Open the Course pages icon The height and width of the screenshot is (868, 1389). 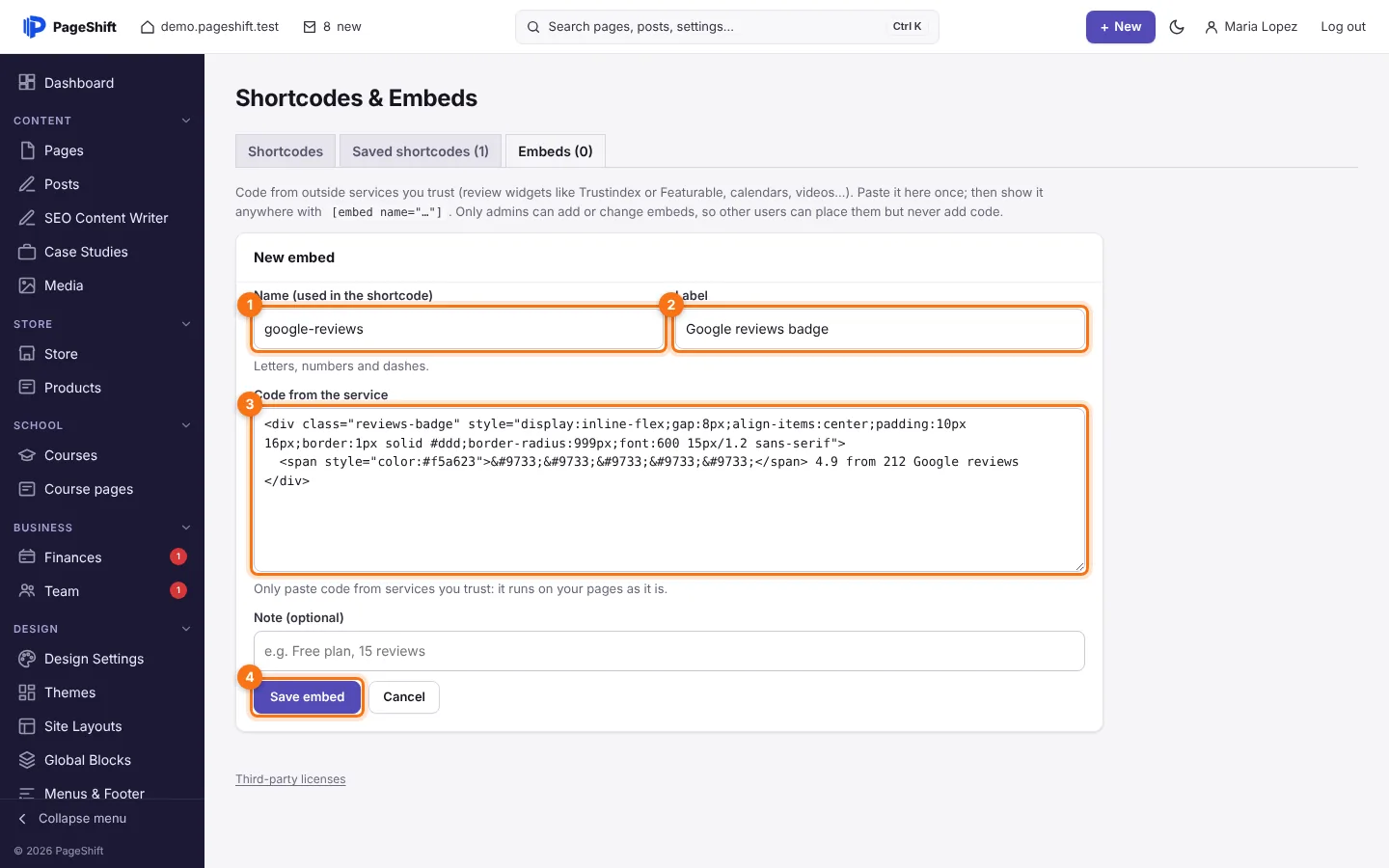pyautogui.click(x=27, y=489)
